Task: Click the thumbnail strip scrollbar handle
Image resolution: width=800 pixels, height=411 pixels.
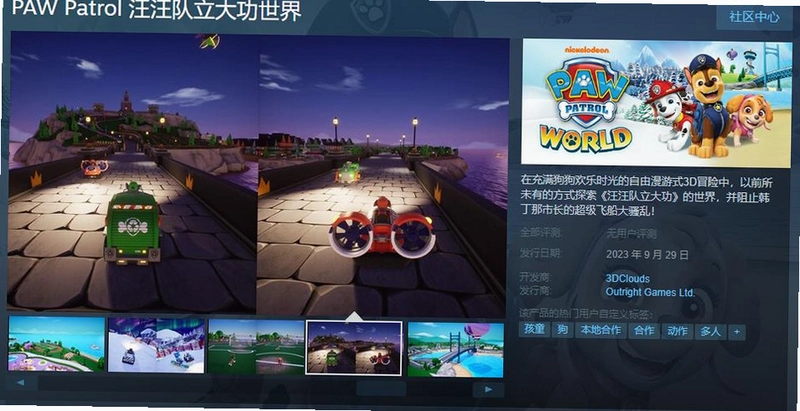Action: pos(381,389)
